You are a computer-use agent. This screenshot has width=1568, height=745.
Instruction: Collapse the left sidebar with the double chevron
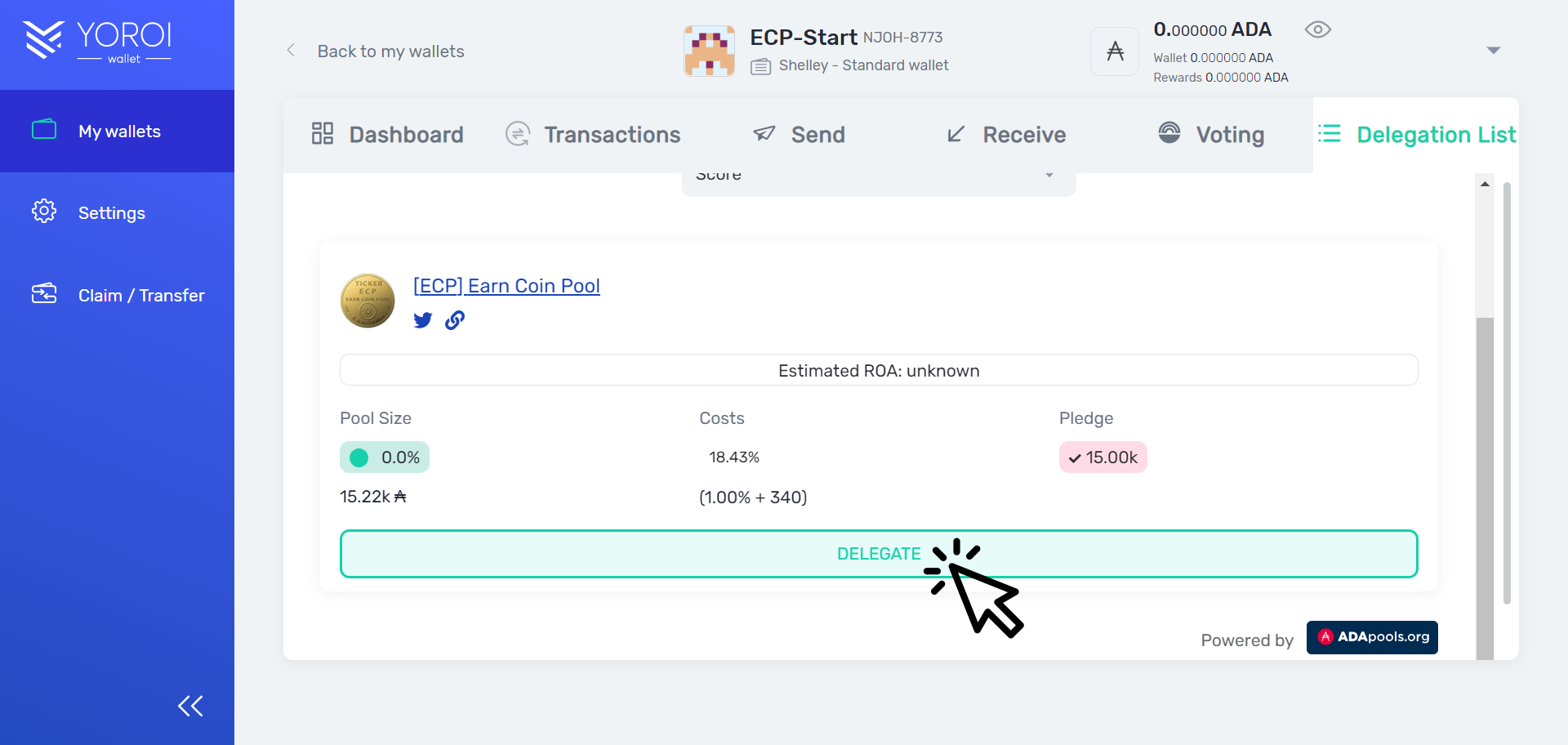(190, 705)
